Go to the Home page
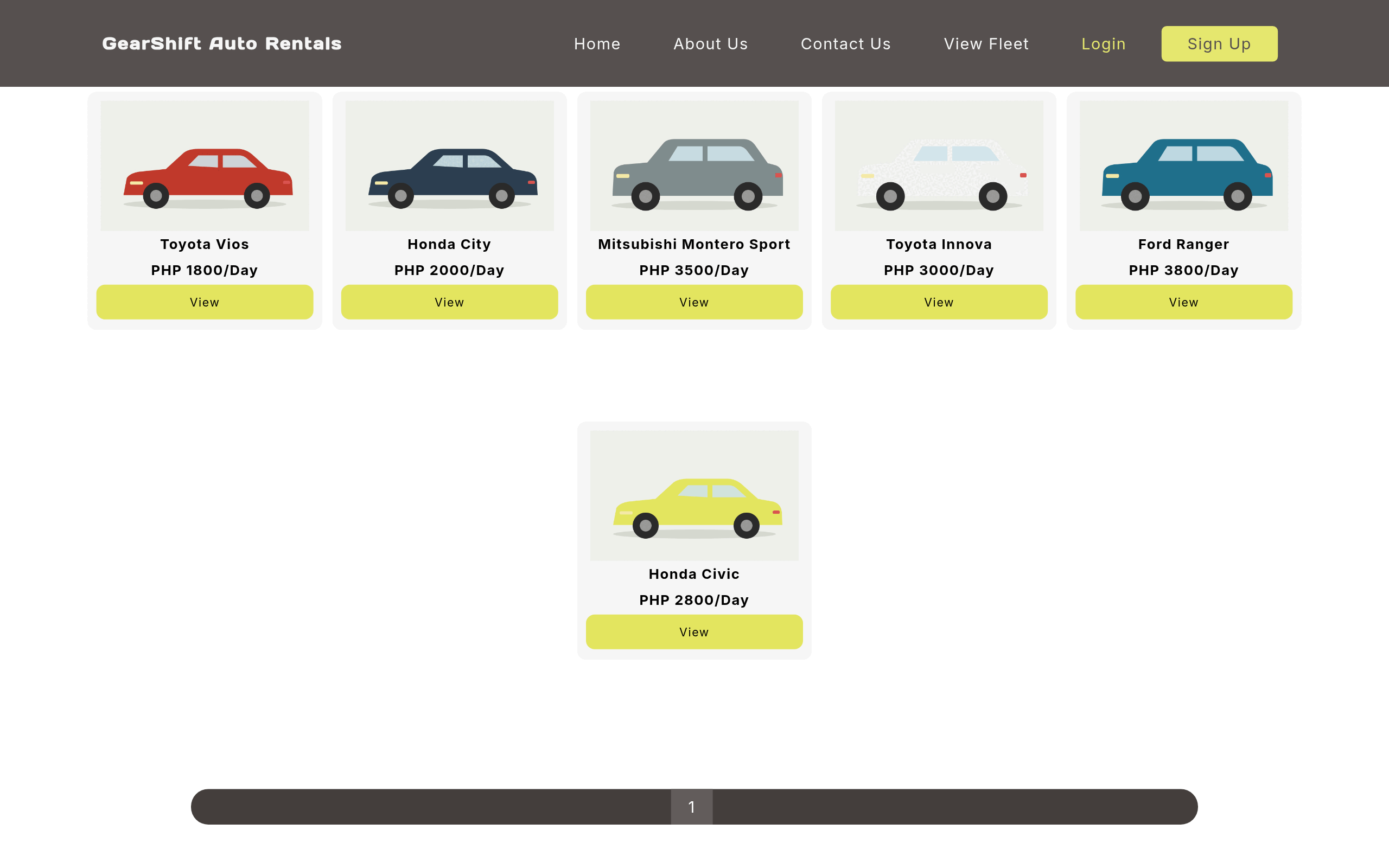 point(597,43)
